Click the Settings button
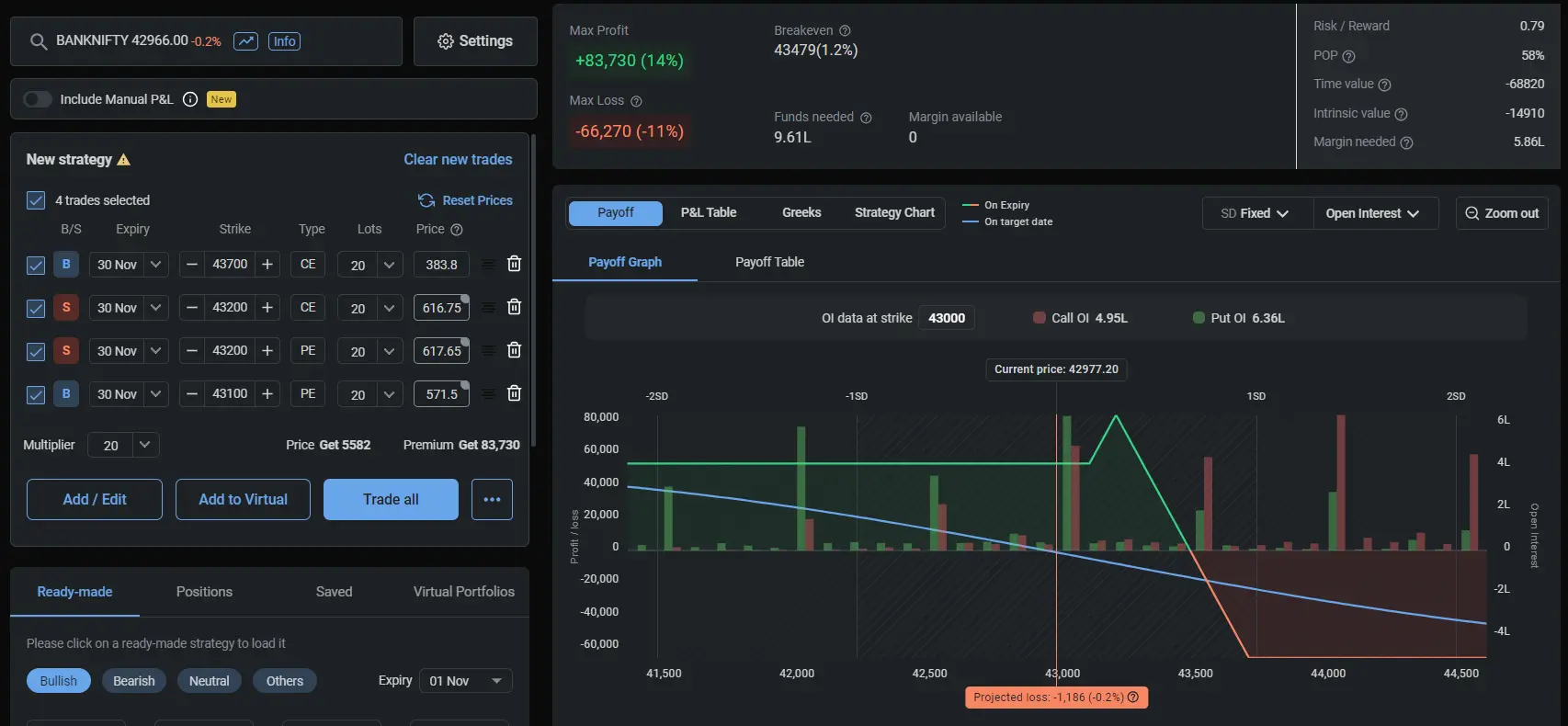 click(475, 41)
